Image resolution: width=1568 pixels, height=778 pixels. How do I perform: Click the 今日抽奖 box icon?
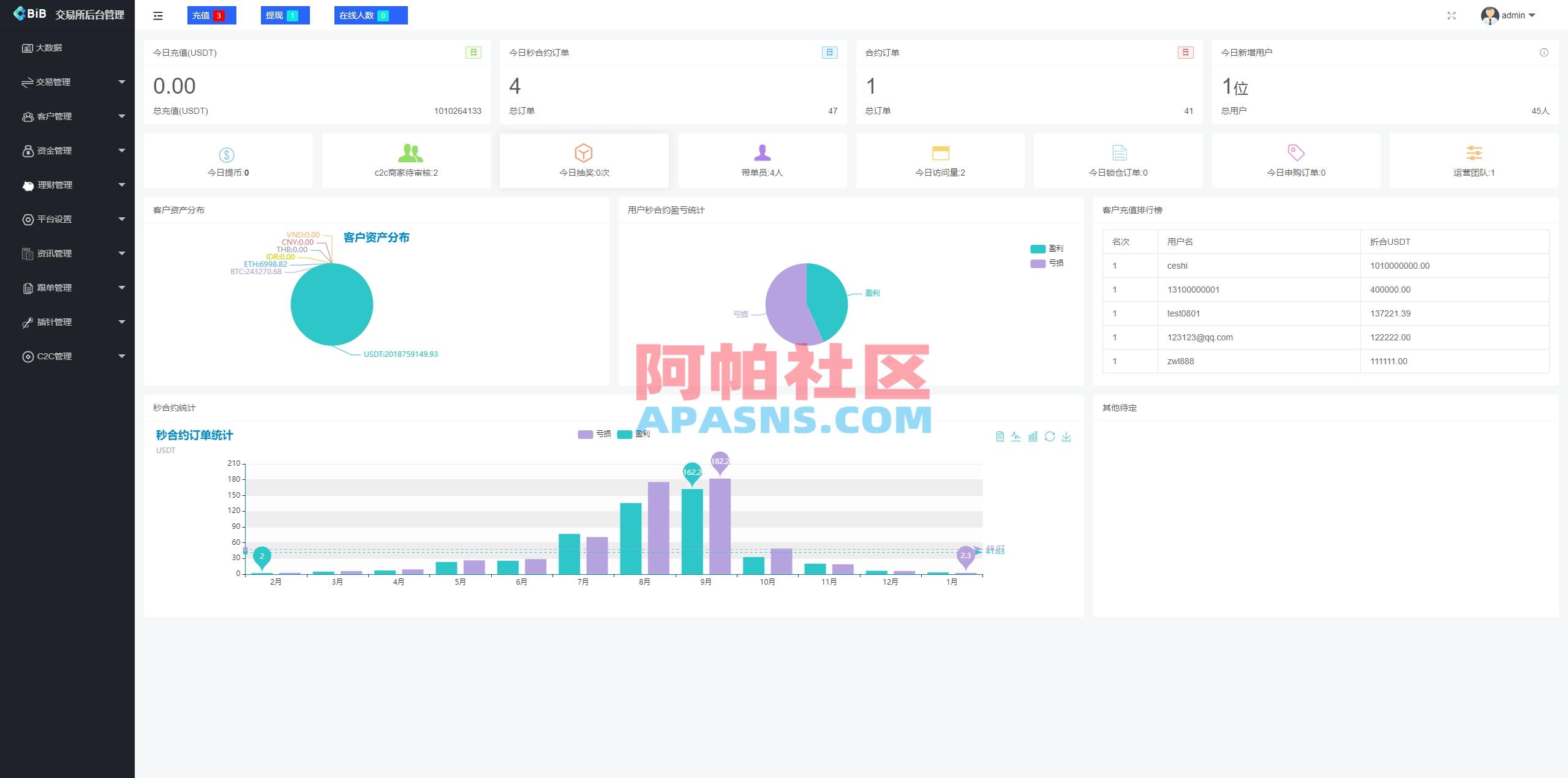coord(584,153)
